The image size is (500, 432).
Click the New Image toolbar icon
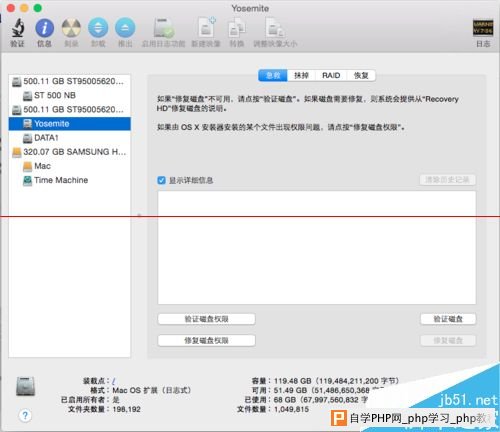pyautogui.click(x=206, y=27)
